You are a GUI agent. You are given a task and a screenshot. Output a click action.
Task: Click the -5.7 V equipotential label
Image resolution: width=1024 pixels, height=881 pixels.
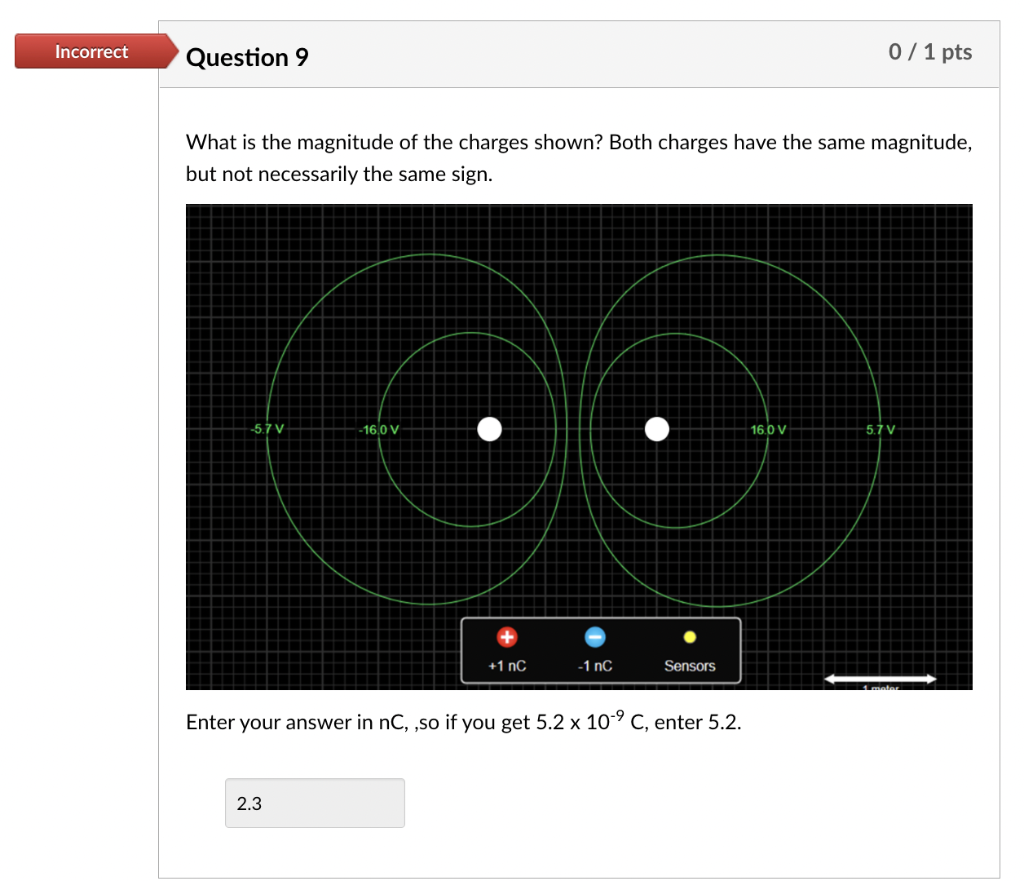click(x=267, y=429)
